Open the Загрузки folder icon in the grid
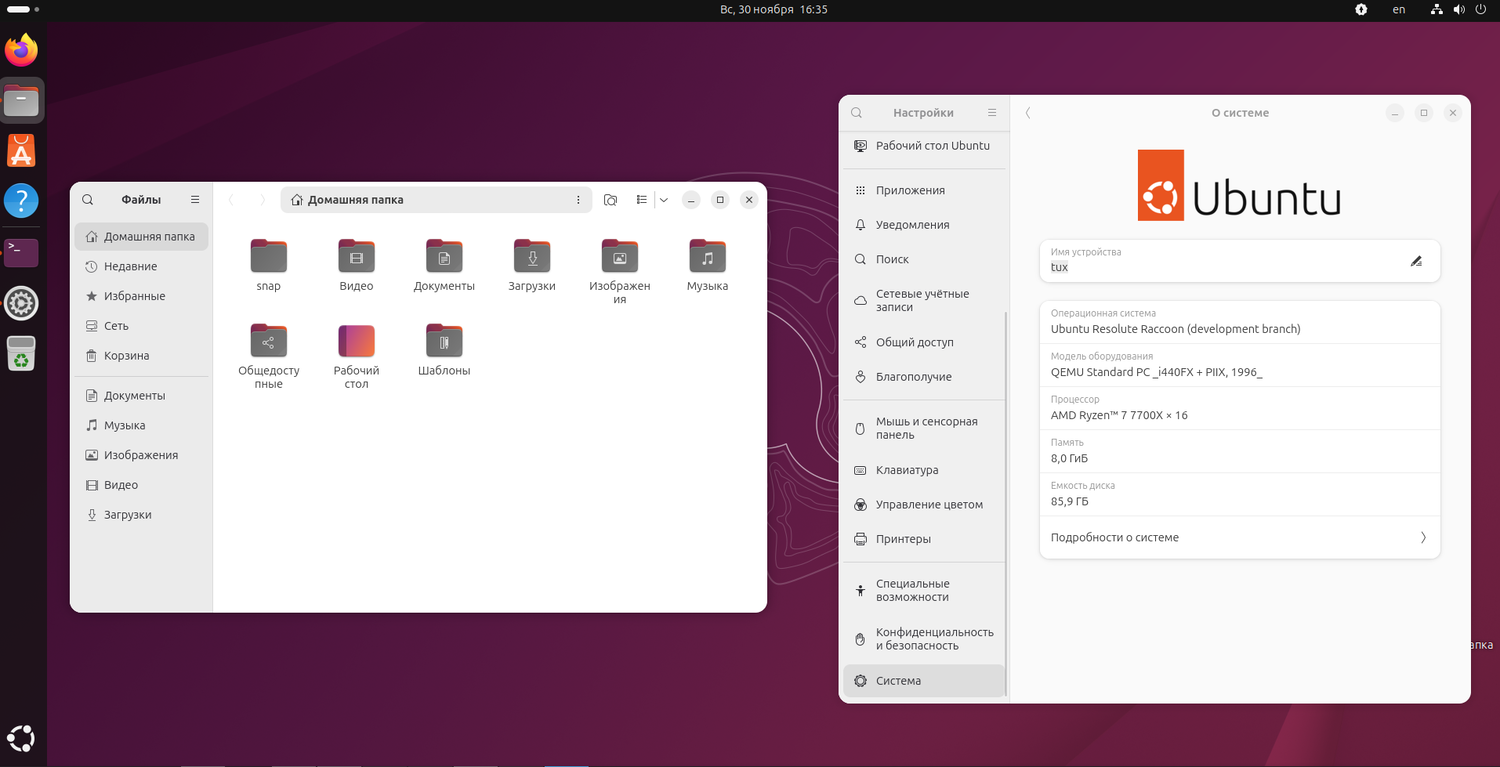Screen dimensions: 1500x767 tap(532, 256)
